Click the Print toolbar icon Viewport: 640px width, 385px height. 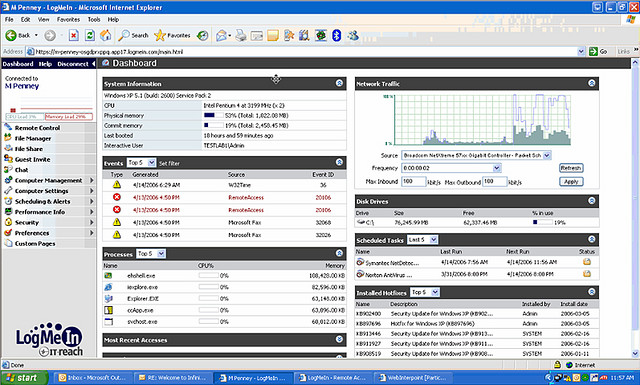(x=241, y=36)
